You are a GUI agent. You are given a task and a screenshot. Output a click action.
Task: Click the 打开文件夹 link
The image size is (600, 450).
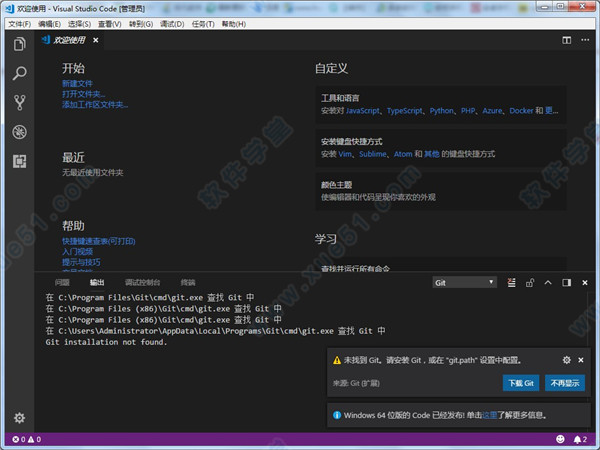[84, 94]
